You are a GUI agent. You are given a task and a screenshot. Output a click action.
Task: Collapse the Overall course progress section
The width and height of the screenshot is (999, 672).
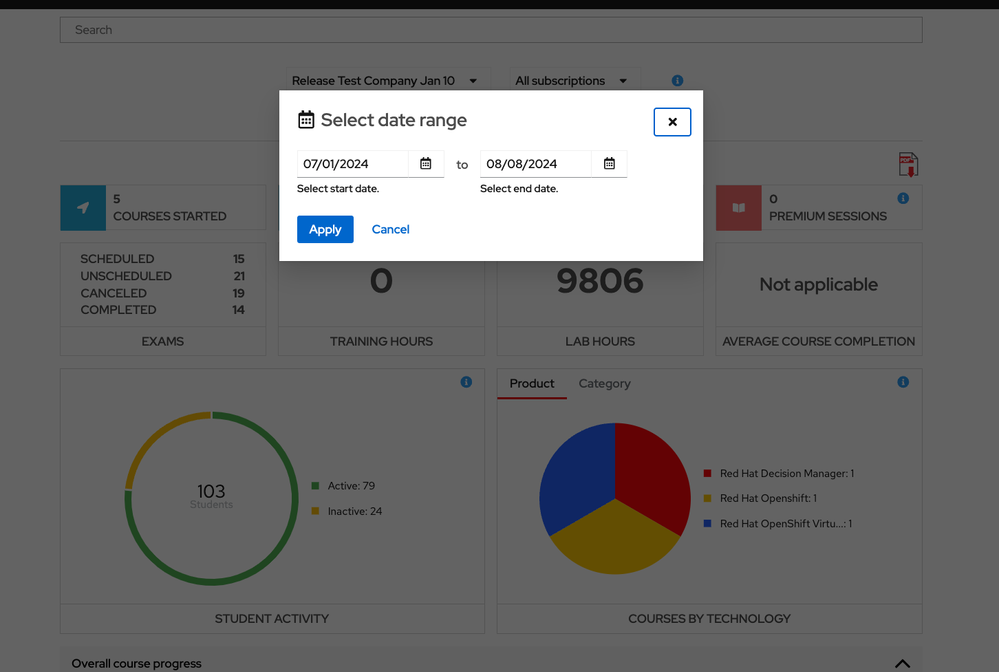(902, 664)
